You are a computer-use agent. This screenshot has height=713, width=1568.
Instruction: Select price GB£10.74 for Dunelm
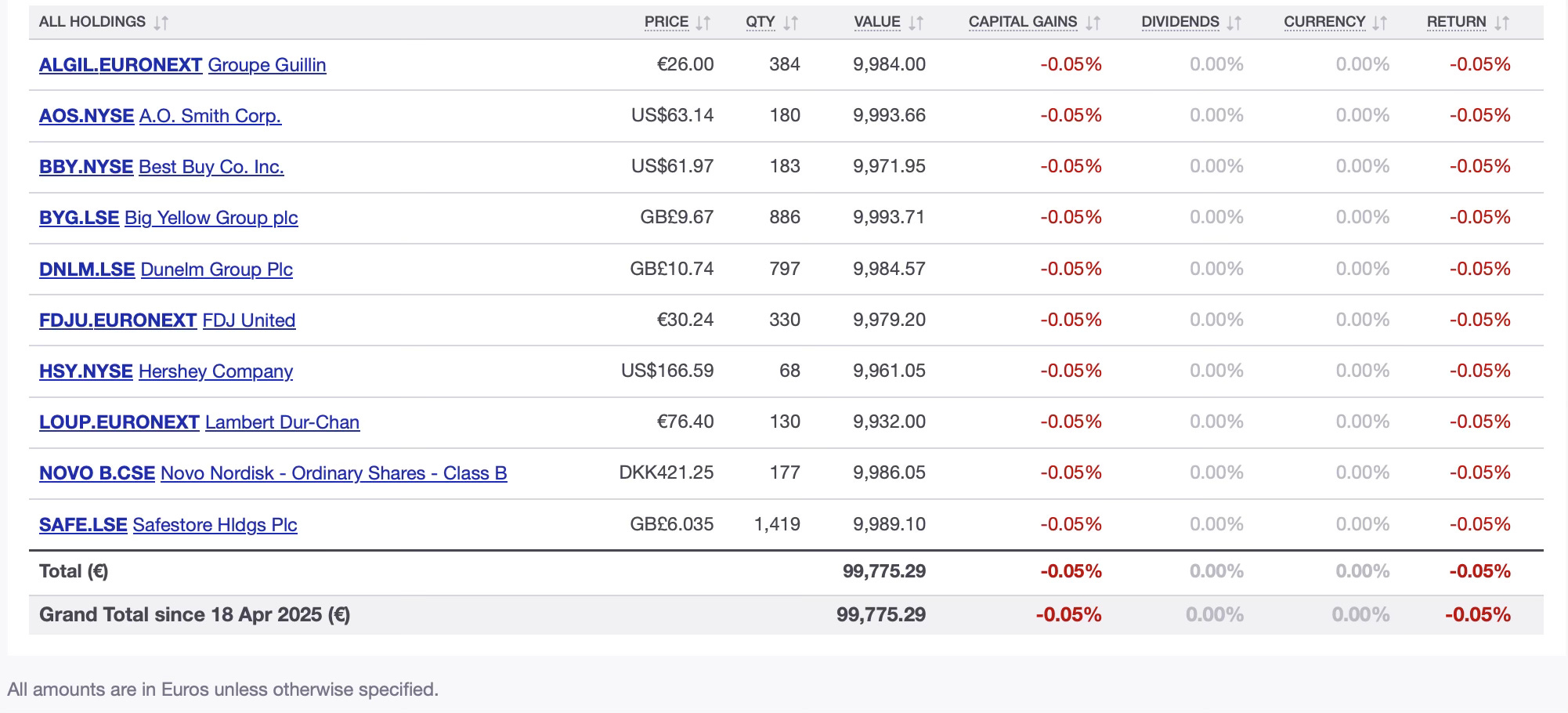point(672,269)
